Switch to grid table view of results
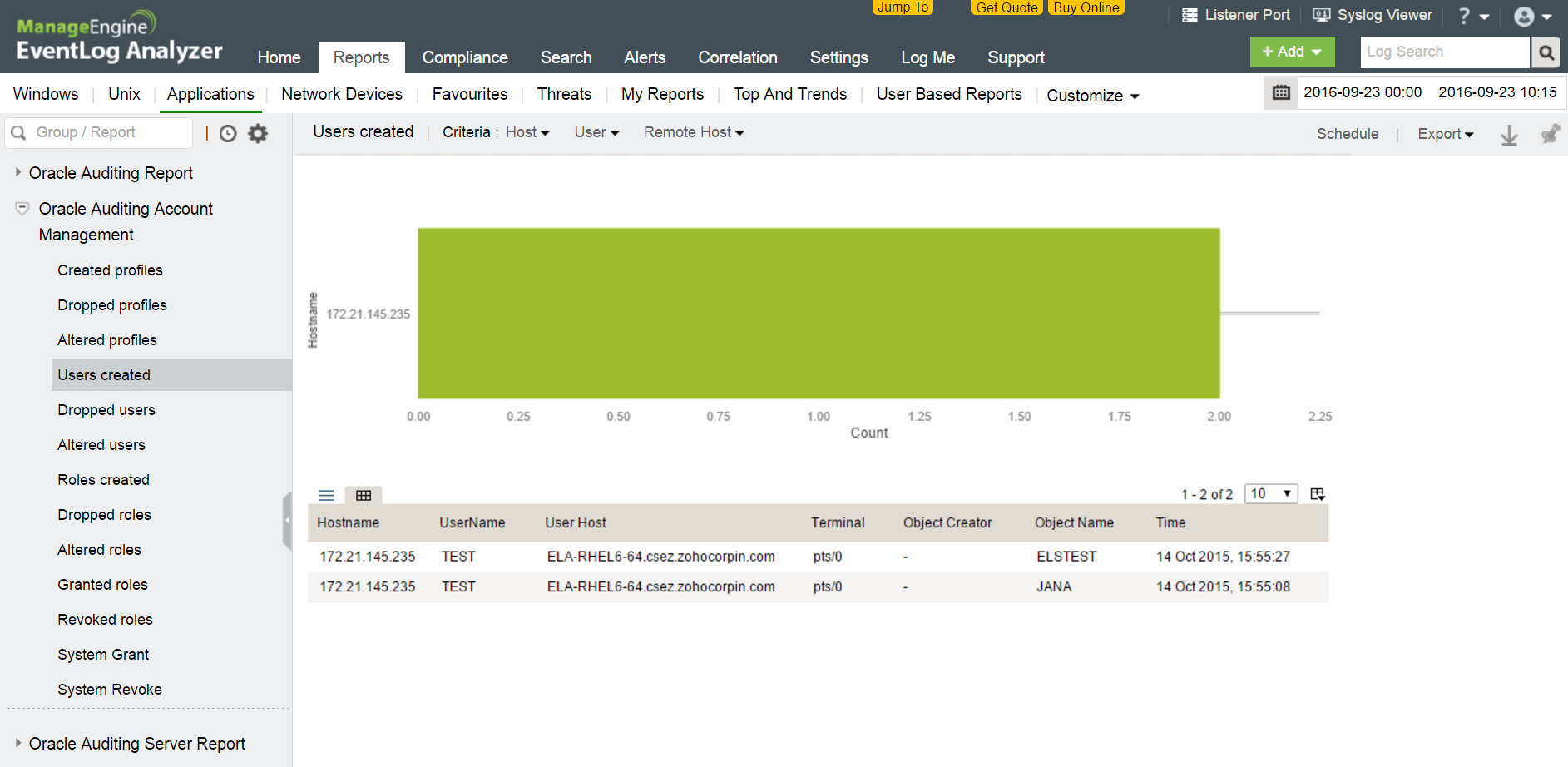The image size is (1568, 767). point(364,495)
